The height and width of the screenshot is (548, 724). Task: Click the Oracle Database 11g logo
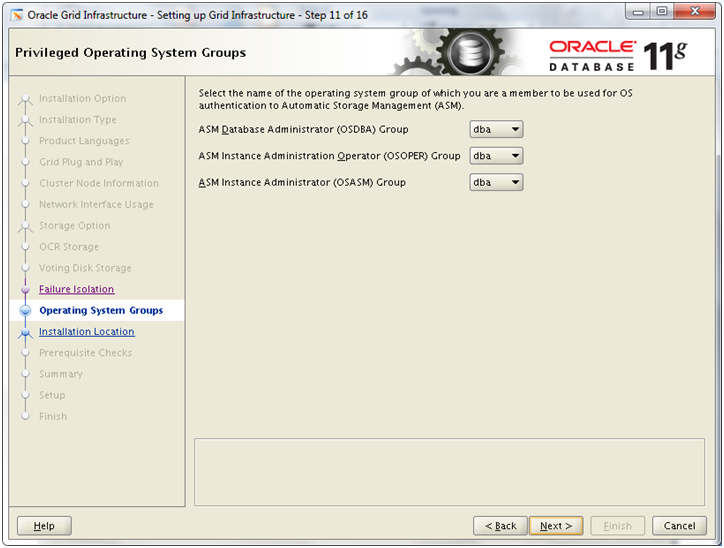coord(618,56)
